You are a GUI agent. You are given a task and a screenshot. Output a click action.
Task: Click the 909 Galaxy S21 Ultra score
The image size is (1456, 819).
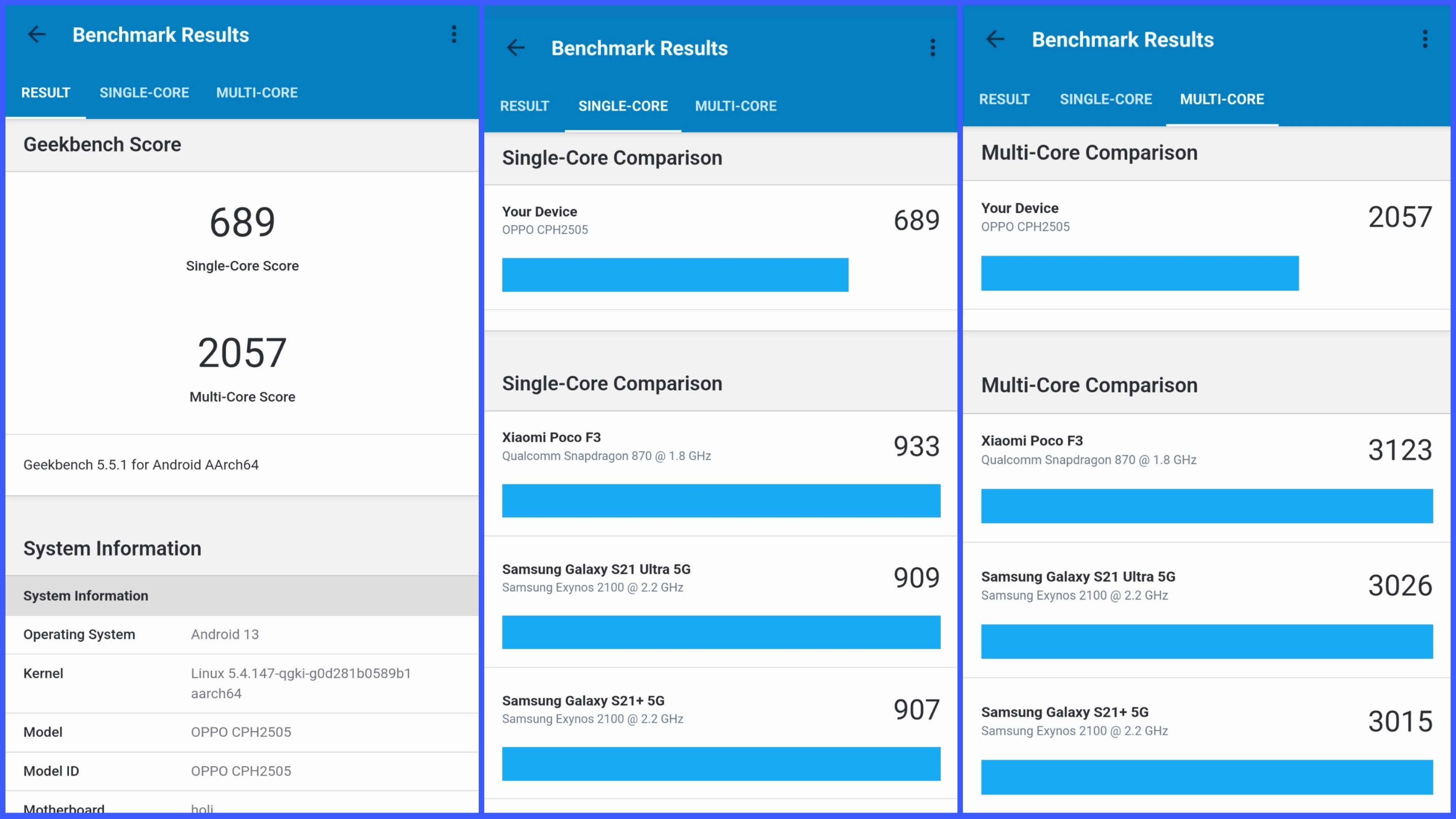pyautogui.click(x=916, y=578)
